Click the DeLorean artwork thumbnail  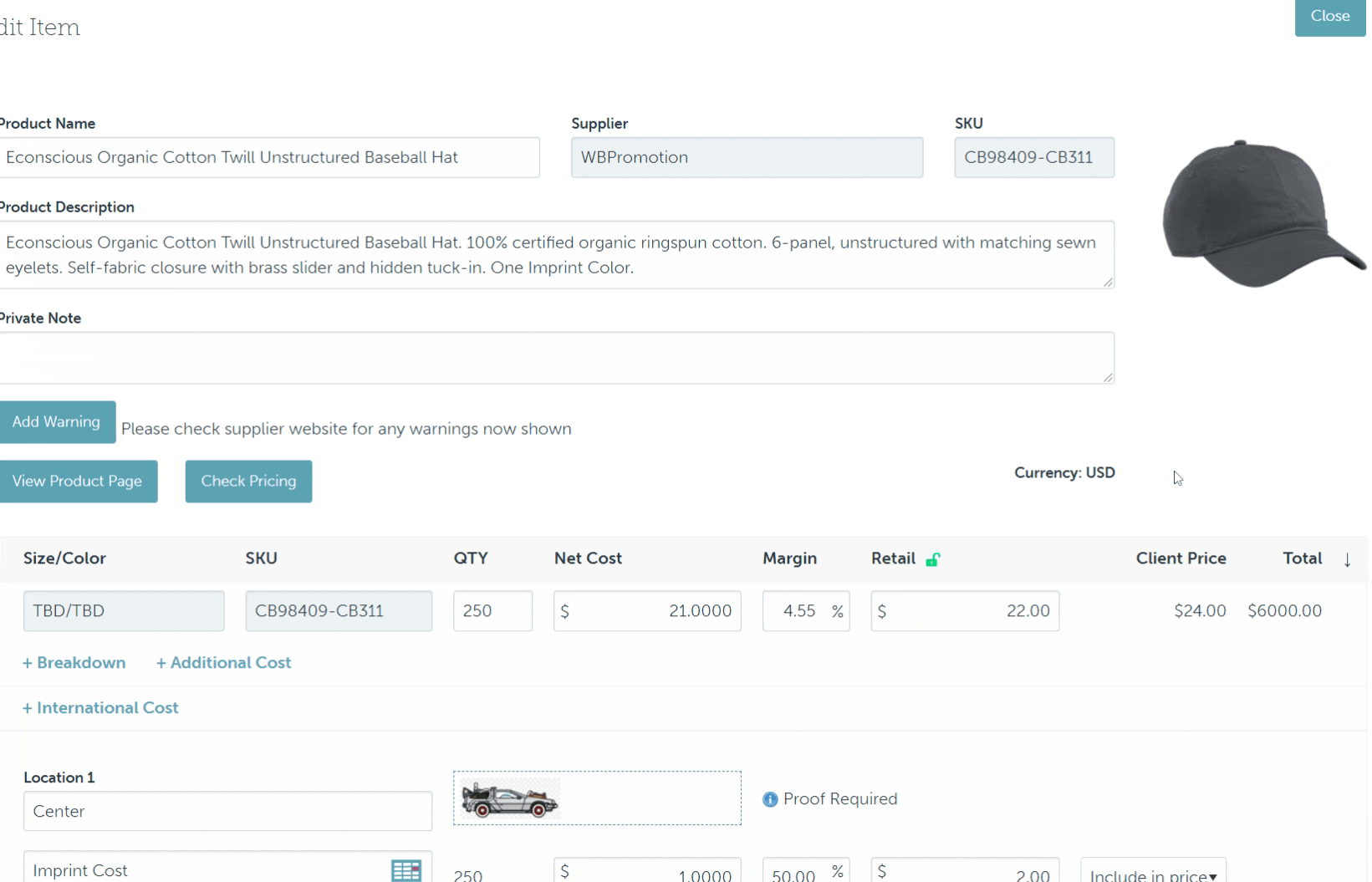pos(509,799)
